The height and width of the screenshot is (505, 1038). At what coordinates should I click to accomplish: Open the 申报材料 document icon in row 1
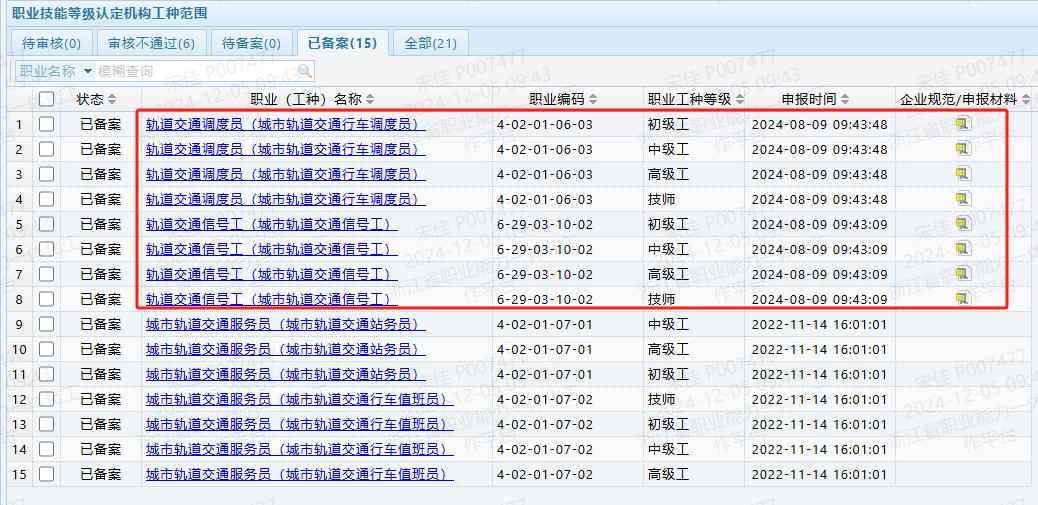click(962, 124)
